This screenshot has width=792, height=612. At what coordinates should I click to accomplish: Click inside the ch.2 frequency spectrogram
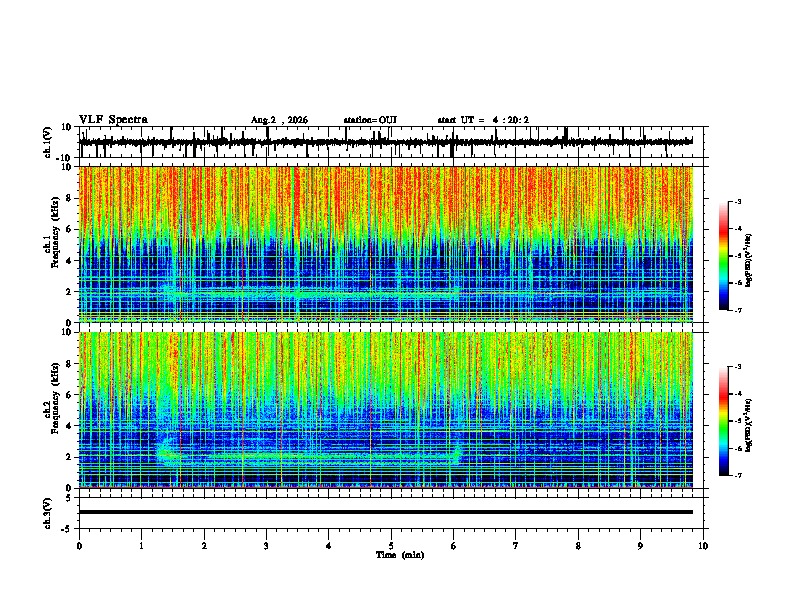pyautogui.click(x=385, y=410)
